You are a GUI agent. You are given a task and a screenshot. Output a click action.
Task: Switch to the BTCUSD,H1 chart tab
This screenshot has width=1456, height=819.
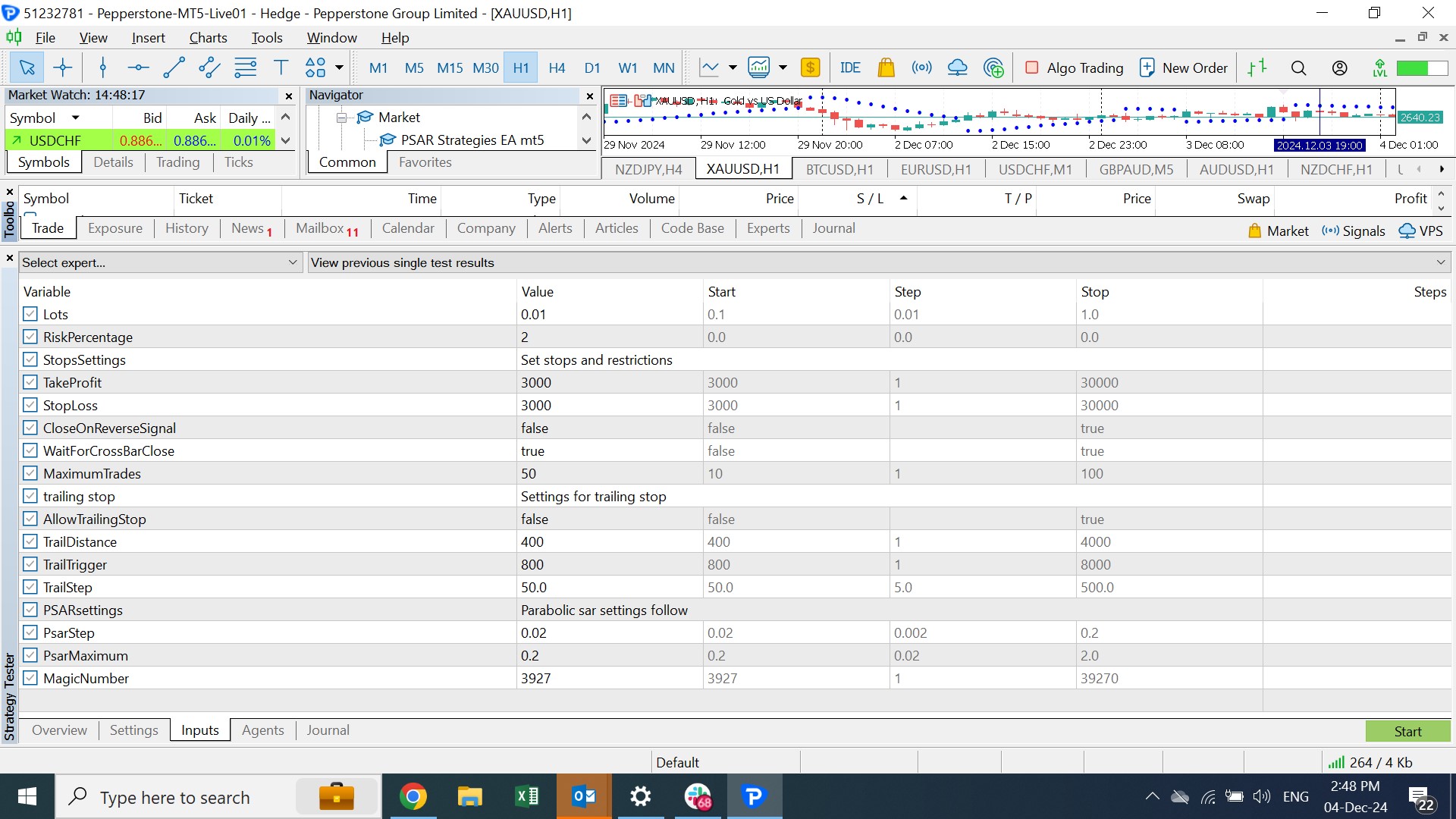[839, 169]
